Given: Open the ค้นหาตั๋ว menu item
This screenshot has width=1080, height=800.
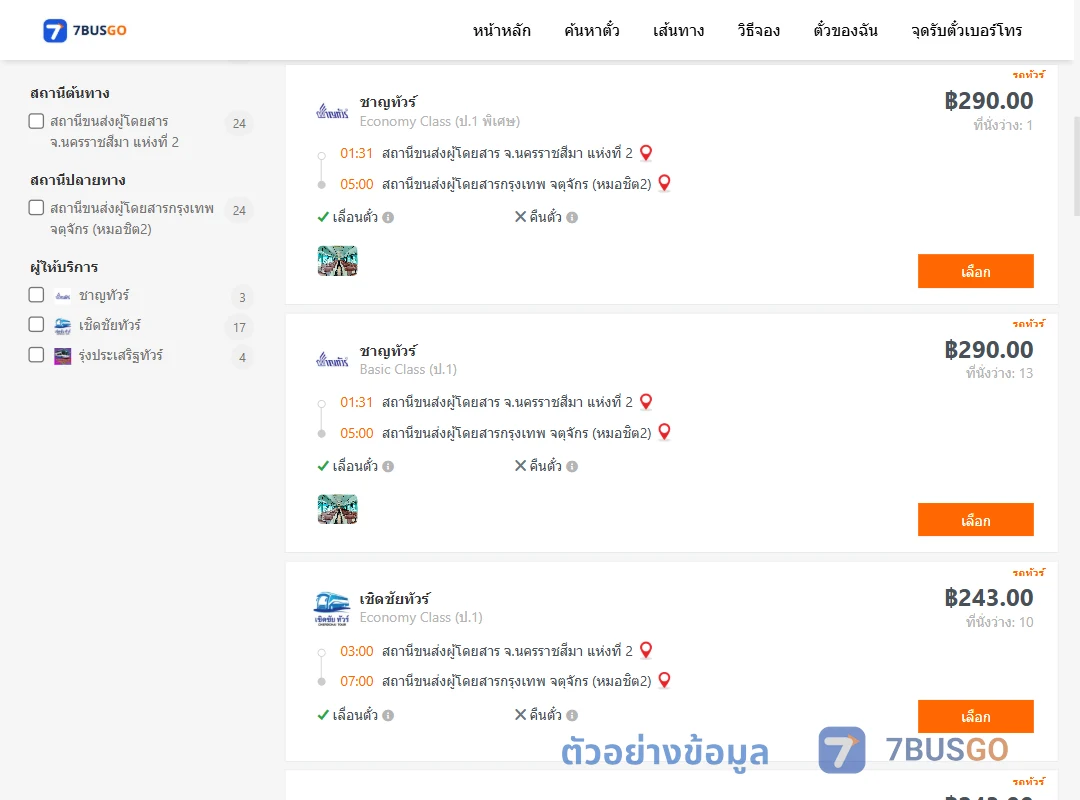Looking at the screenshot, I should tap(592, 30).
